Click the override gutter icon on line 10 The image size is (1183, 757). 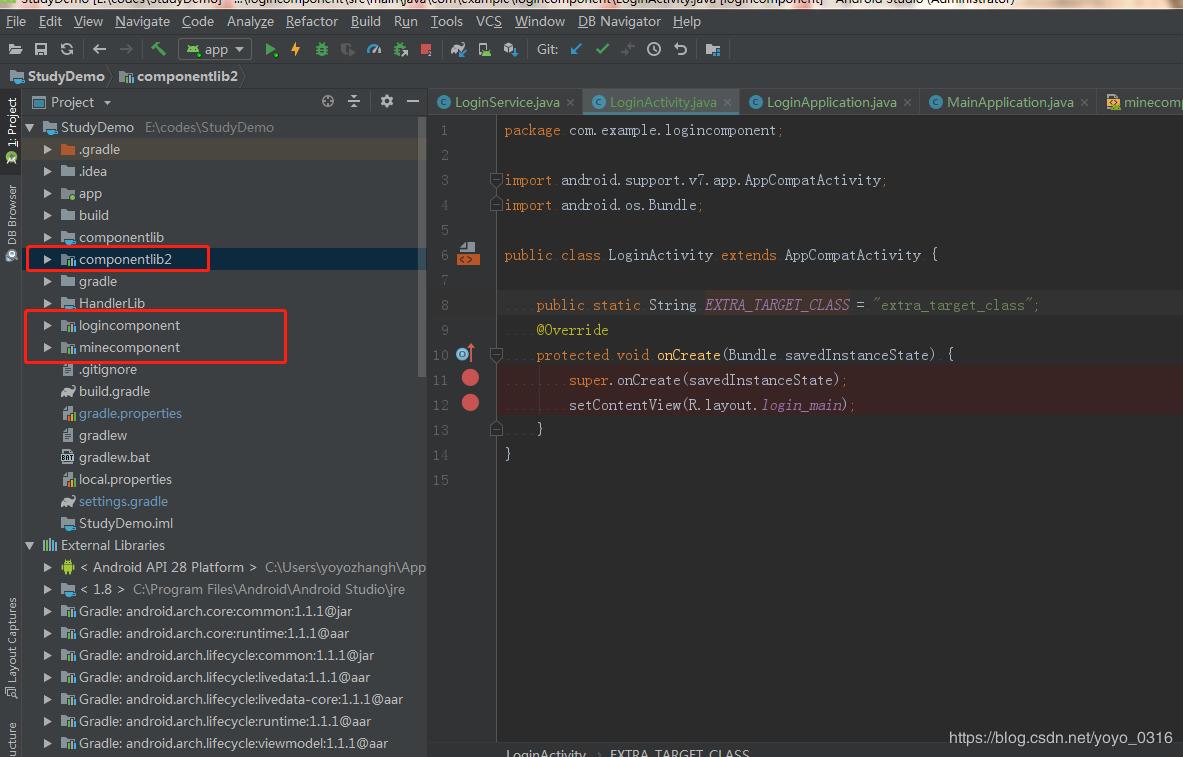pyautogui.click(x=466, y=353)
